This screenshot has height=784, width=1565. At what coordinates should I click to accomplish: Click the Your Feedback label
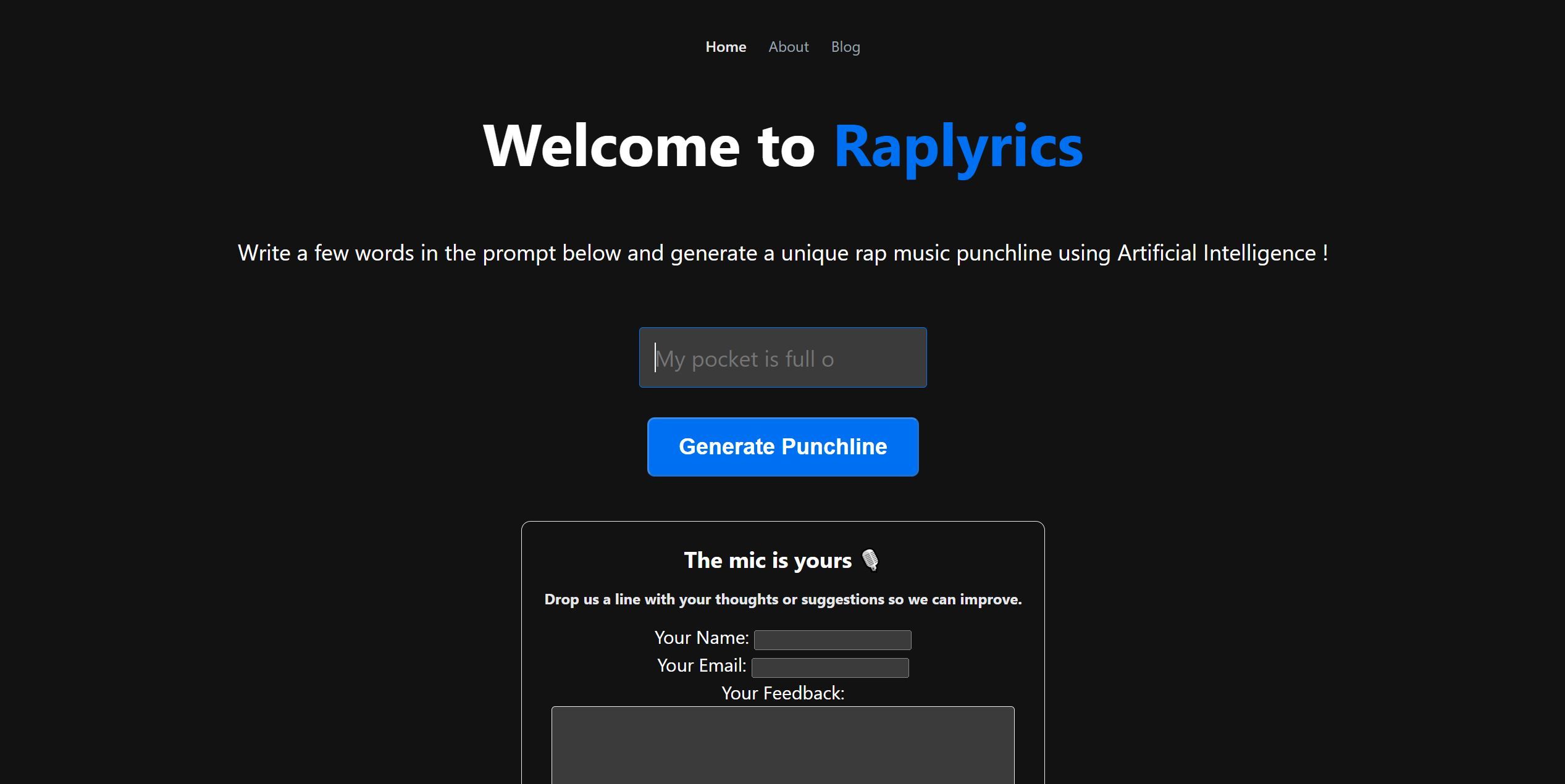click(782, 693)
